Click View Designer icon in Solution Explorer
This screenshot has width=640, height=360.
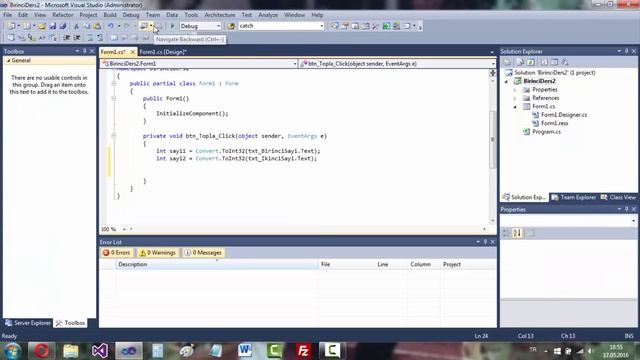[x=554, y=62]
